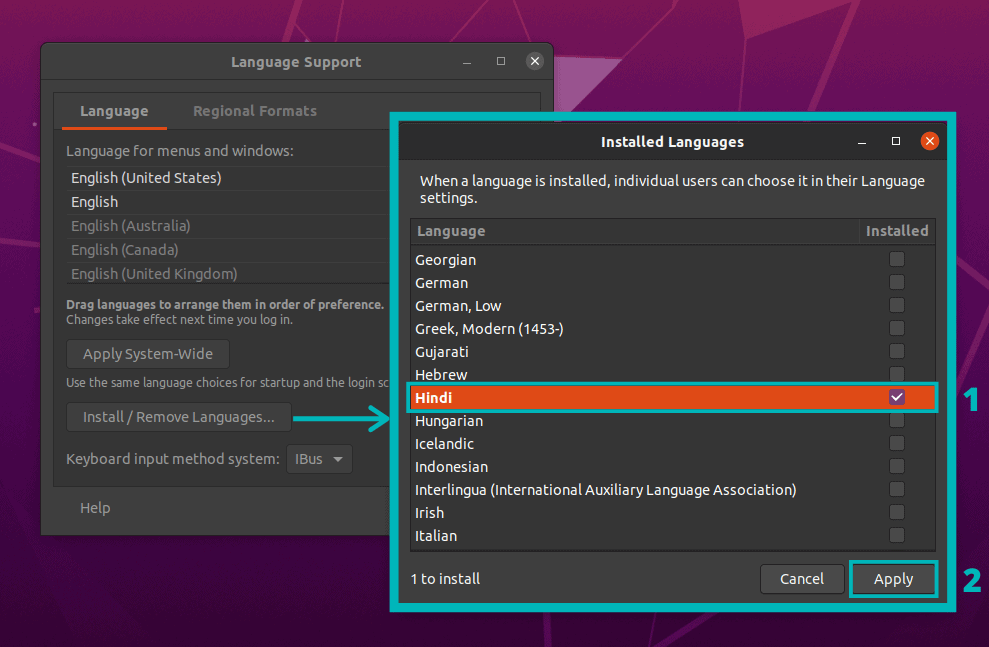Enable Italian in the Installed column
Image resolution: width=989 pixels, height=647 pixels.
(x=896, y=535)
